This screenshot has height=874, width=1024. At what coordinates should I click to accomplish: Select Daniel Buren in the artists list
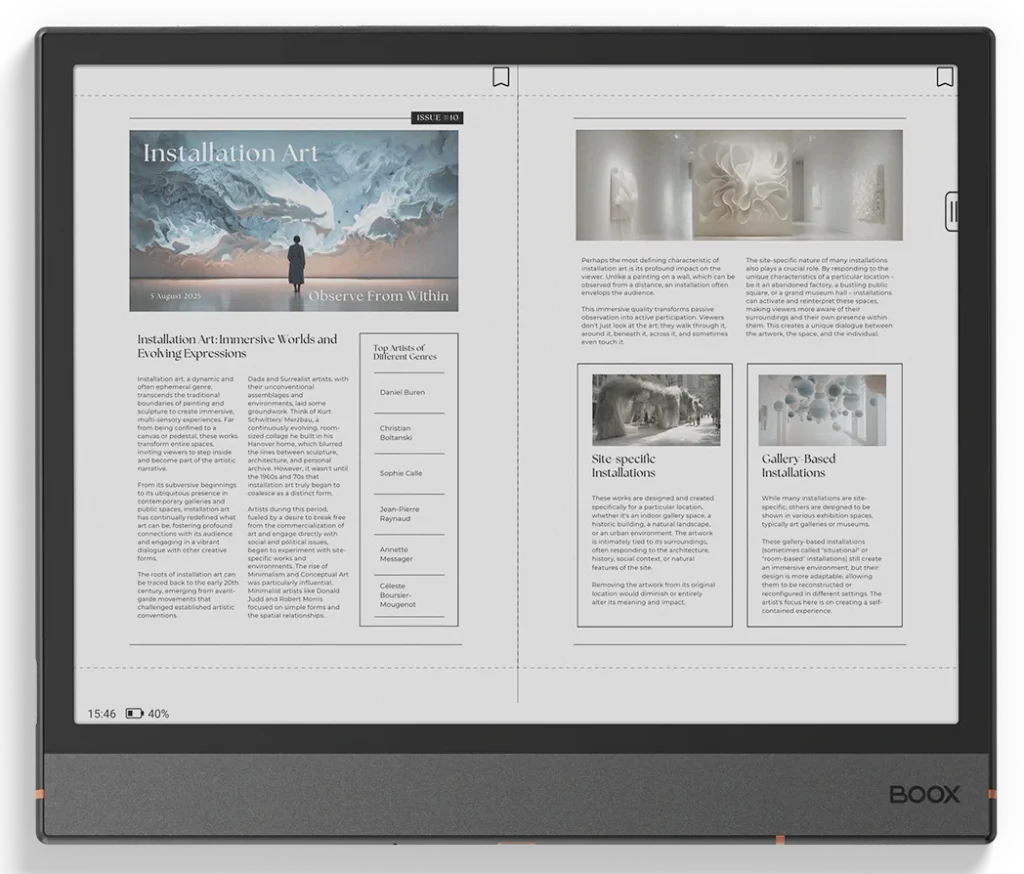[x=402, y=392]
